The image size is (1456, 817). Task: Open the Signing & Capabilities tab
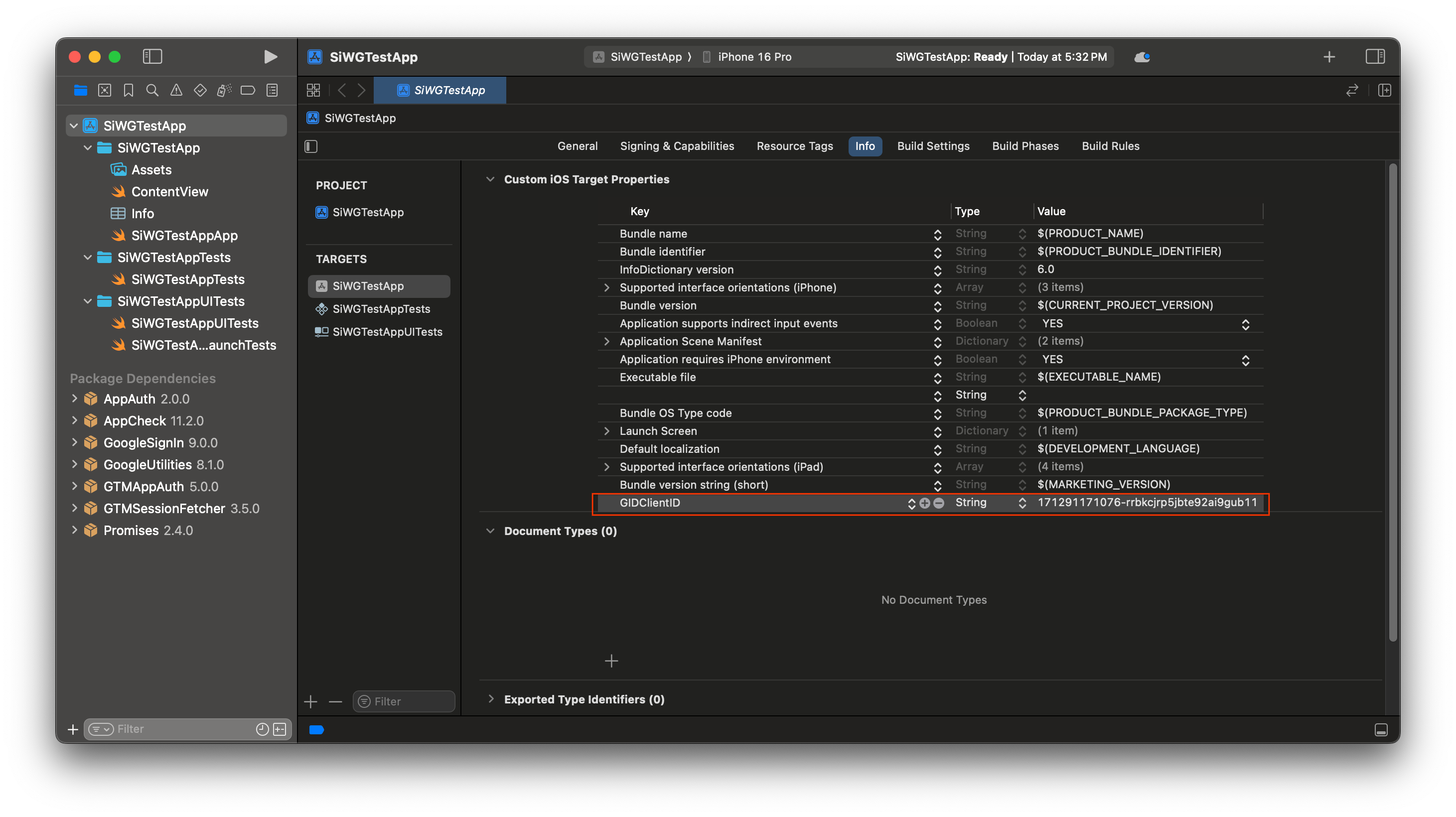click(677, 146)
